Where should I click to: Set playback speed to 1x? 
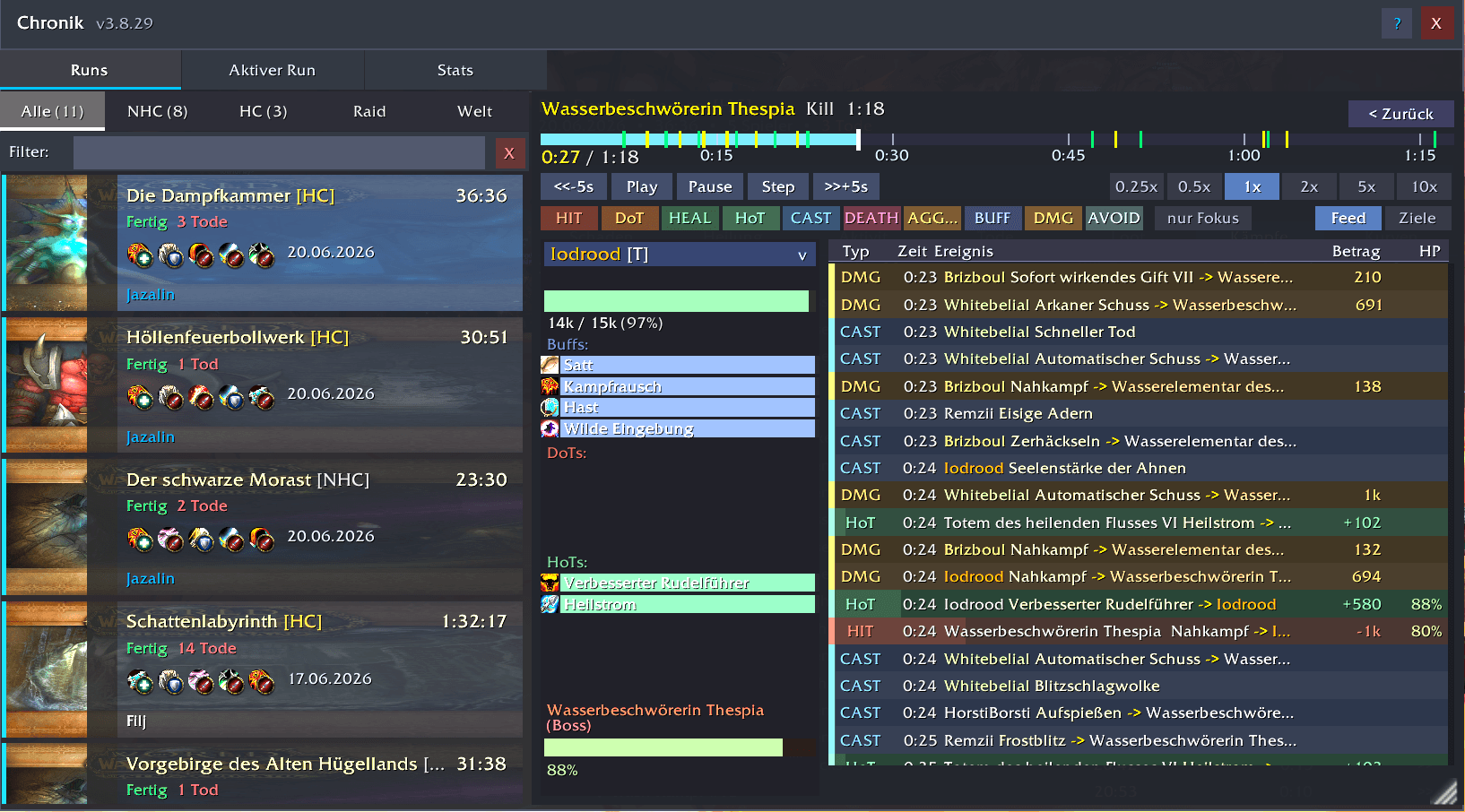point(1252,186)
